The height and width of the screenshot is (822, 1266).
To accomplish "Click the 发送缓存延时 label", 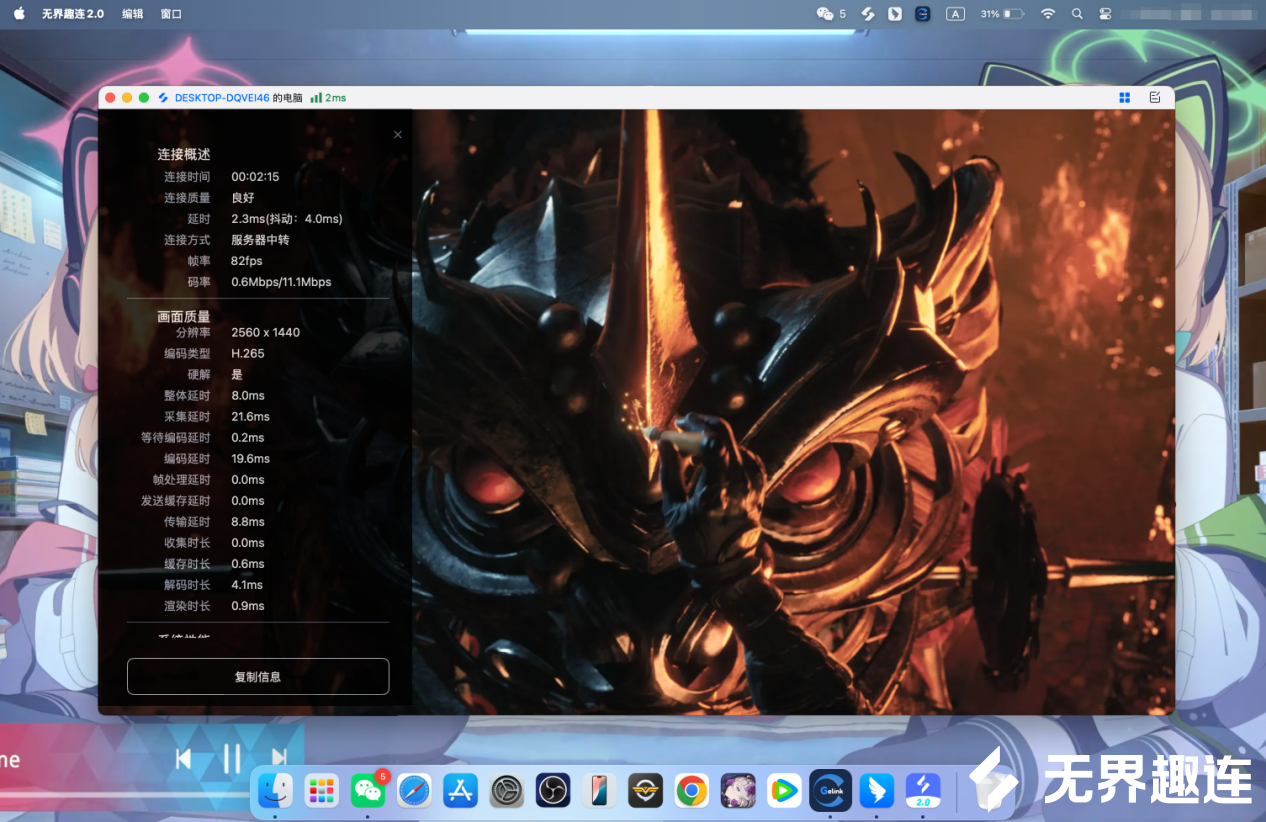I will click(x=176, y=501).
